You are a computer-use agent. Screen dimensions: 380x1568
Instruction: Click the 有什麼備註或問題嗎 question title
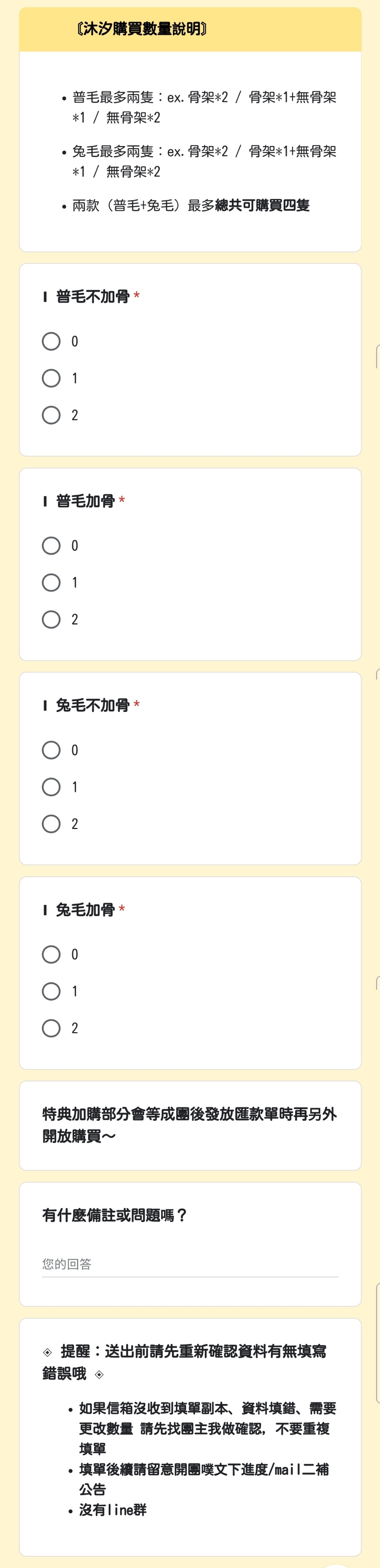click(x=115, y=1216)
